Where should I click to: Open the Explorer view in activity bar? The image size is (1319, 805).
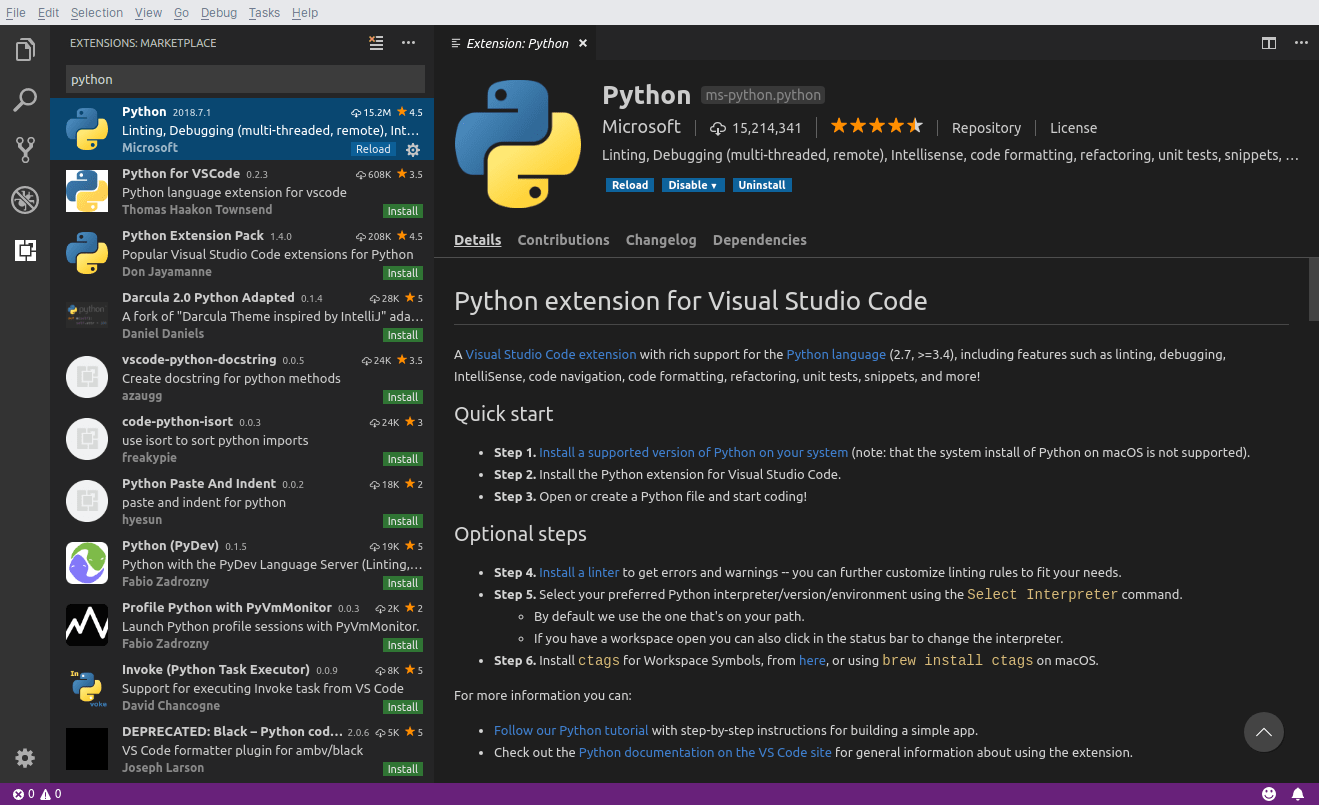click(x=25, y=49)
